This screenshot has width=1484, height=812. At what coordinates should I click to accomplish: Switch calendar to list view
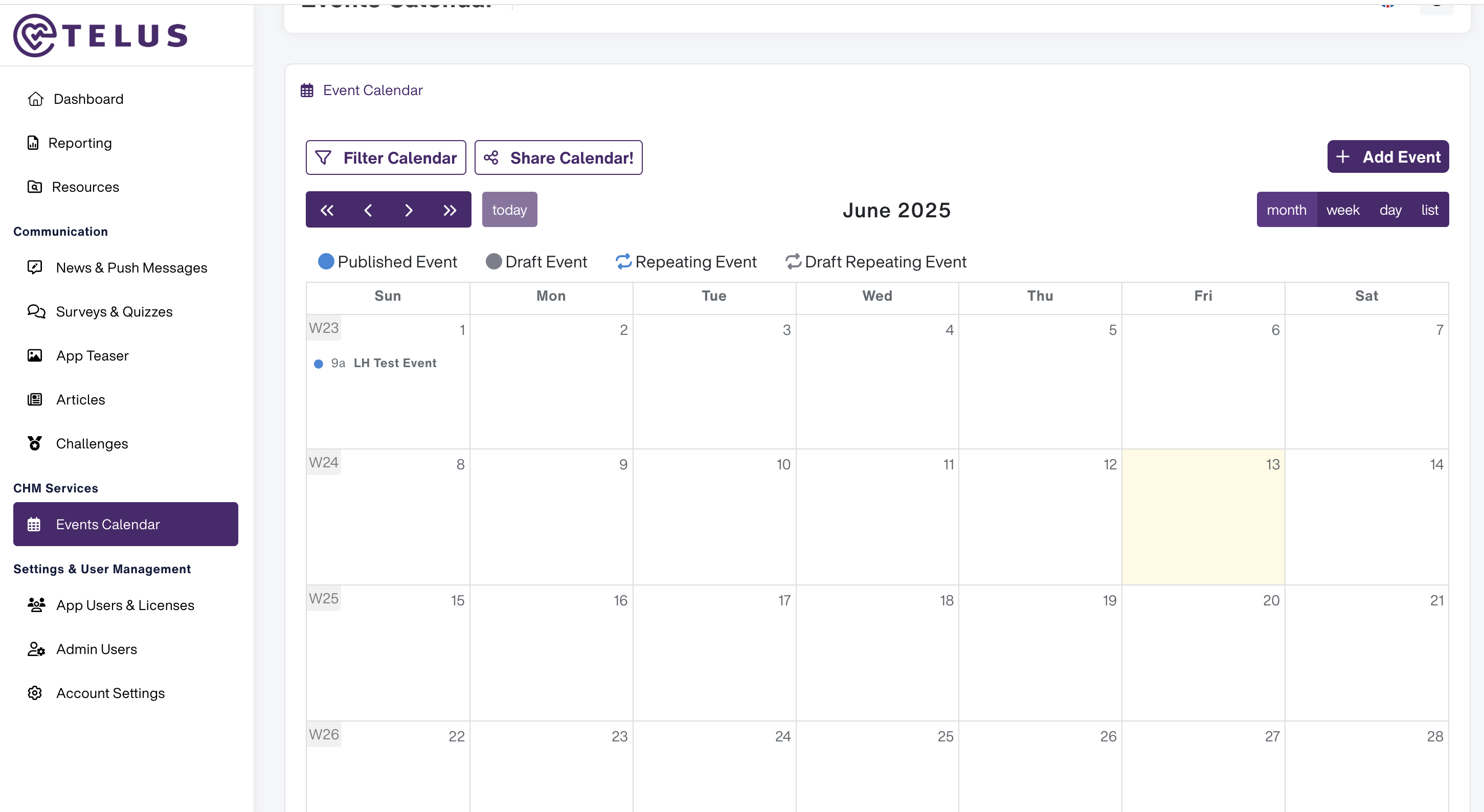pos(1429,210)
